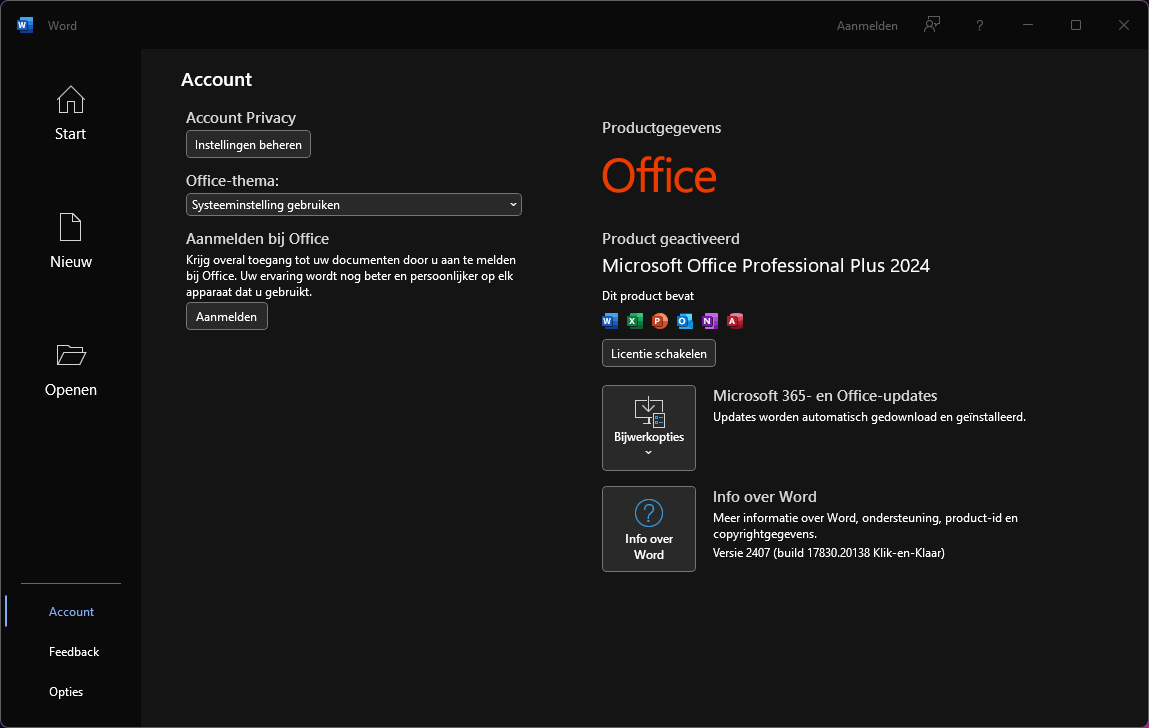
Task: Click the Microsoft Office Professional Plus 2024 text
Action: [766, 265]
